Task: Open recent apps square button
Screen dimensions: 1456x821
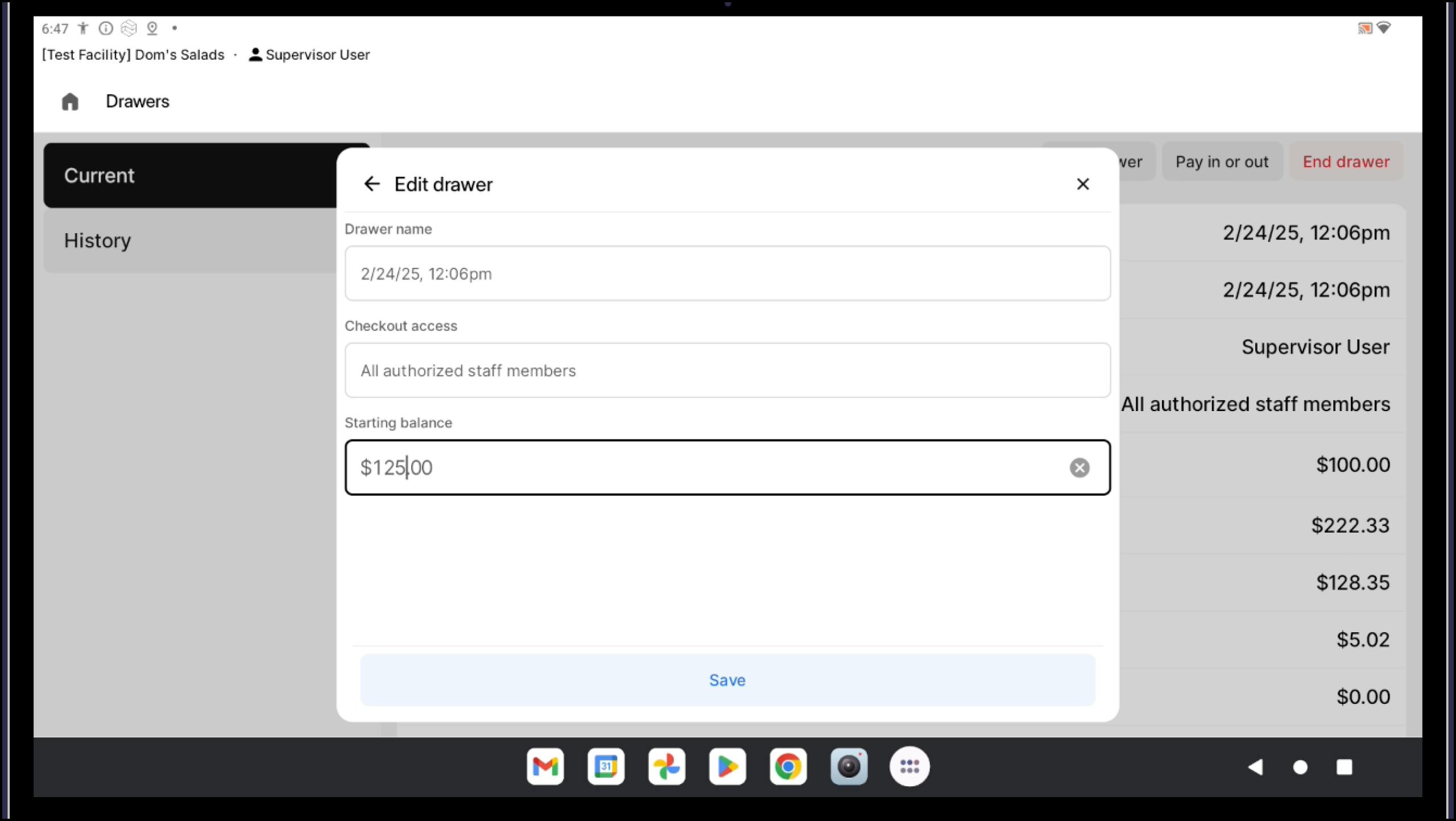Action: pyautogui.click(x=1344, y=767)
